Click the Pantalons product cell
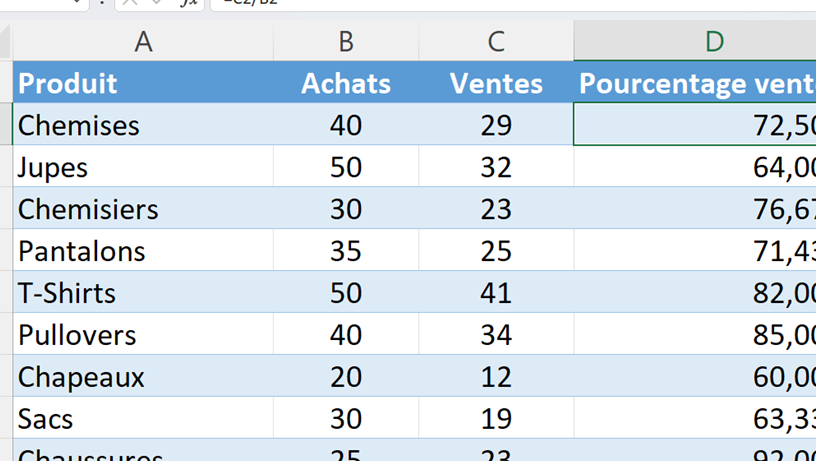The image size is (816, 461). [x=143, y=251]
